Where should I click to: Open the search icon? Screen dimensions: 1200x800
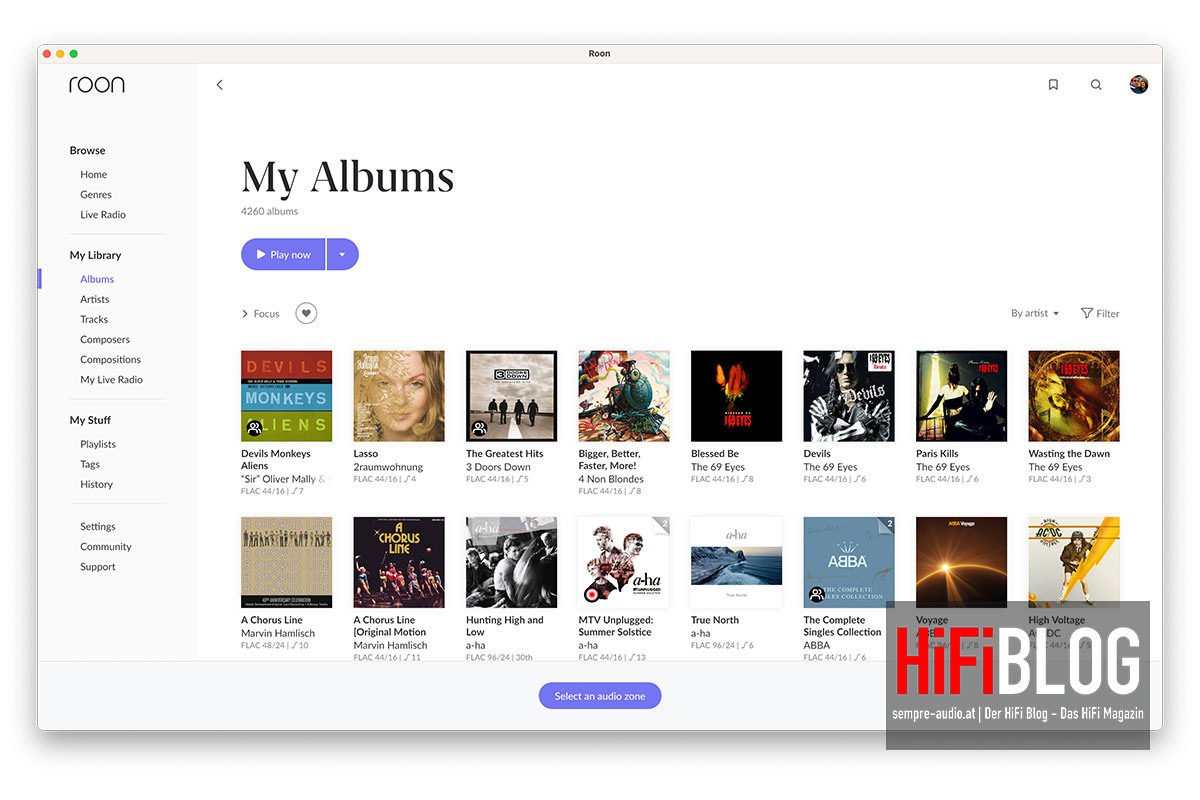click(1096, 84)
